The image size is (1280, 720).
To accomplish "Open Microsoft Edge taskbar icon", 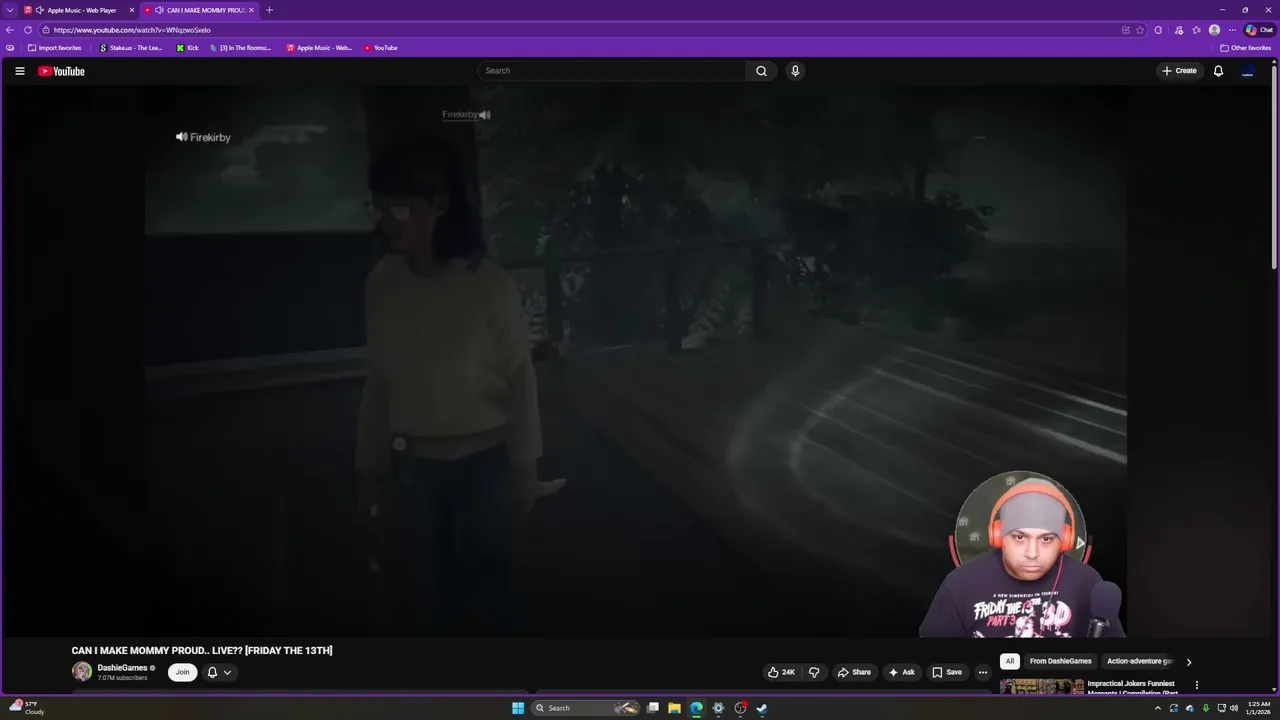I will click(x=696, y=708).
